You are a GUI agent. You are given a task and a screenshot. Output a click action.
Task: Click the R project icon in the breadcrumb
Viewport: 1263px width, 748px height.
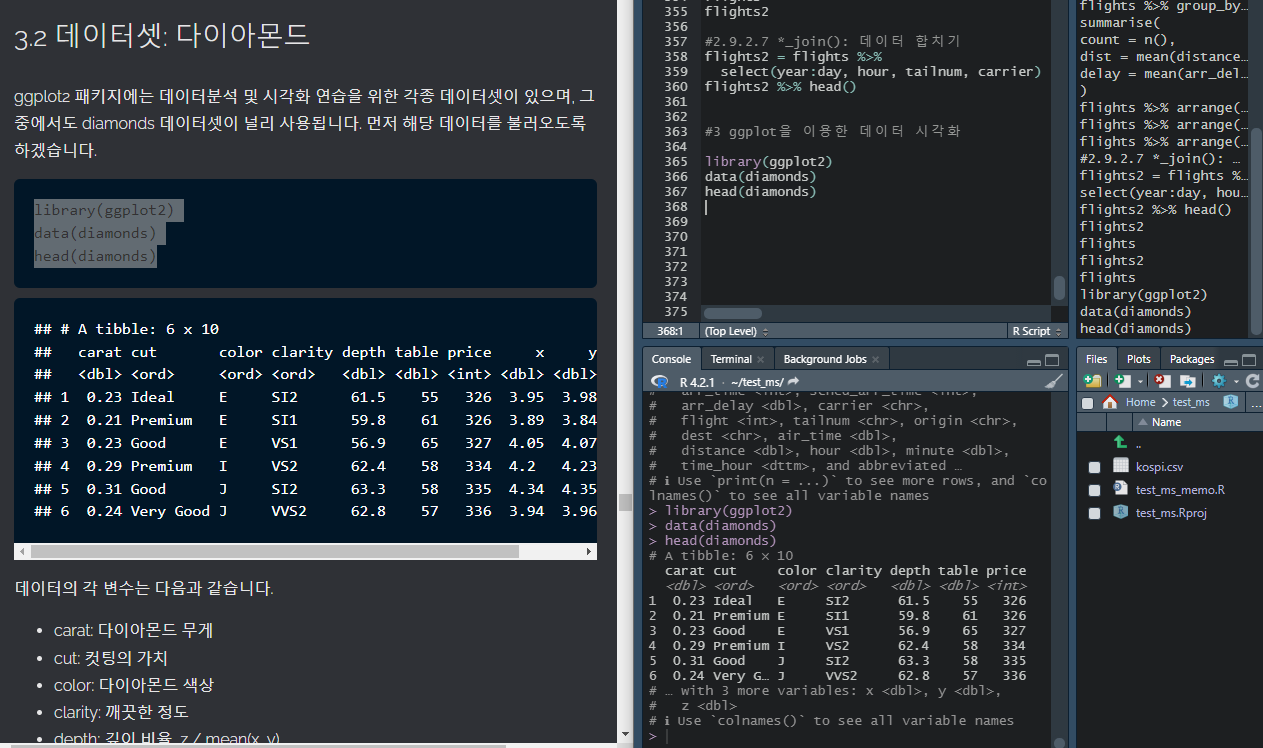tap(1231, 401)
